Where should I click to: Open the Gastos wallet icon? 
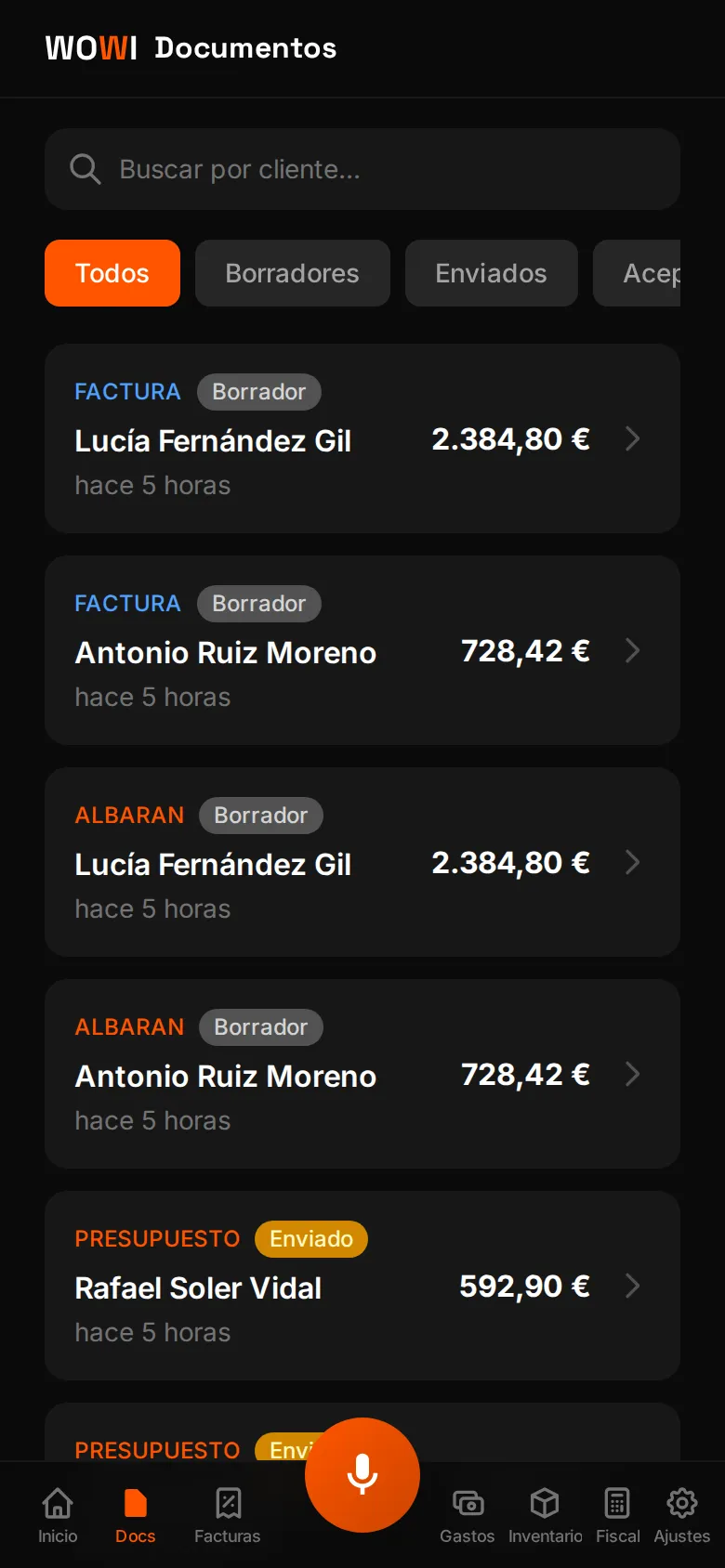[468, 1503]
